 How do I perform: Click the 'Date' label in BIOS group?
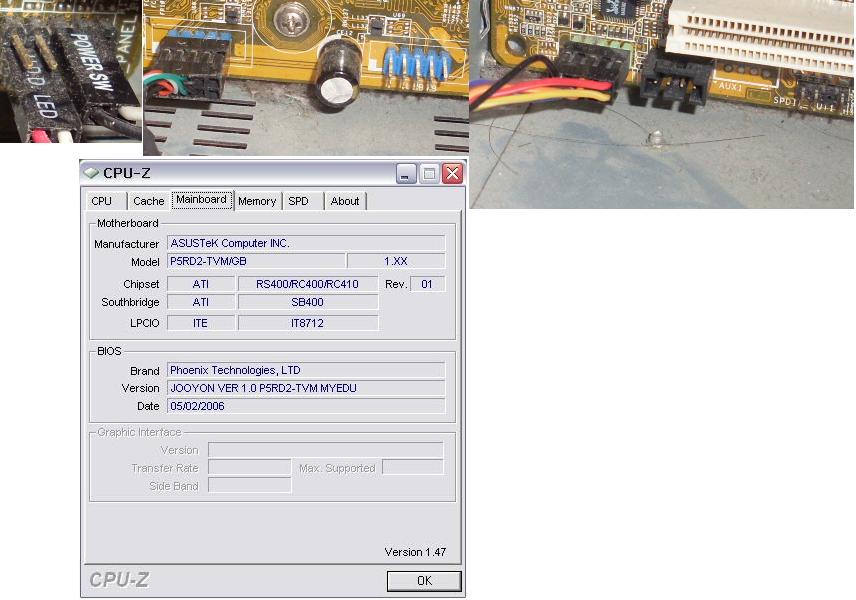[148, 407]
